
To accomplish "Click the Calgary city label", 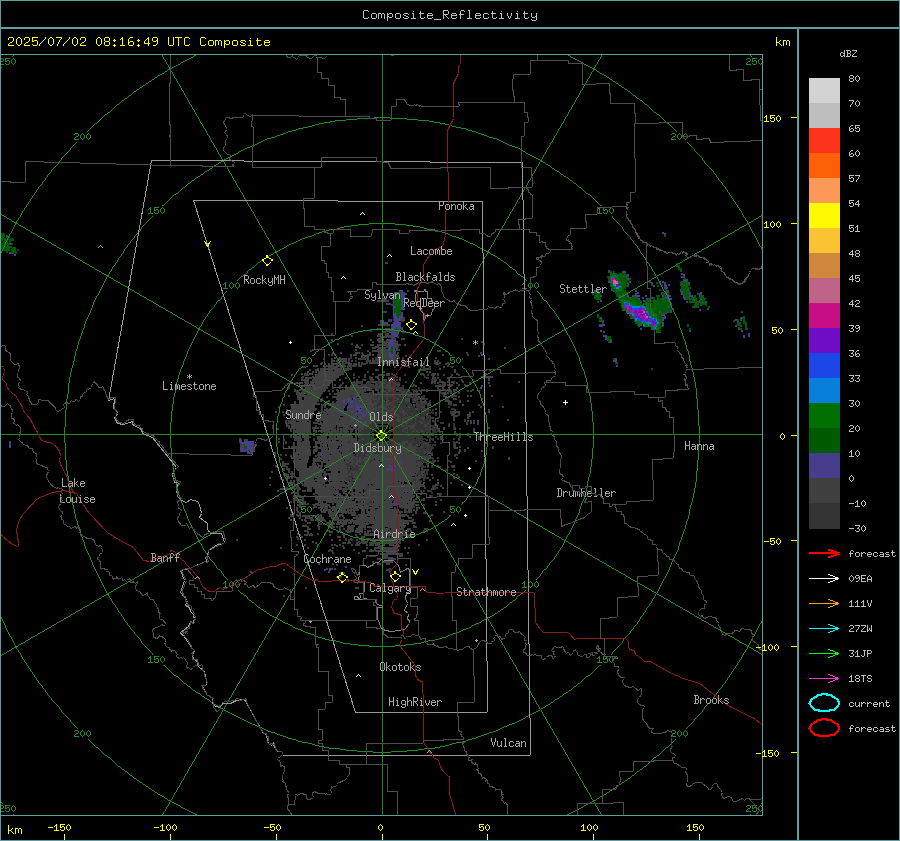I will [x=390, y=588].
